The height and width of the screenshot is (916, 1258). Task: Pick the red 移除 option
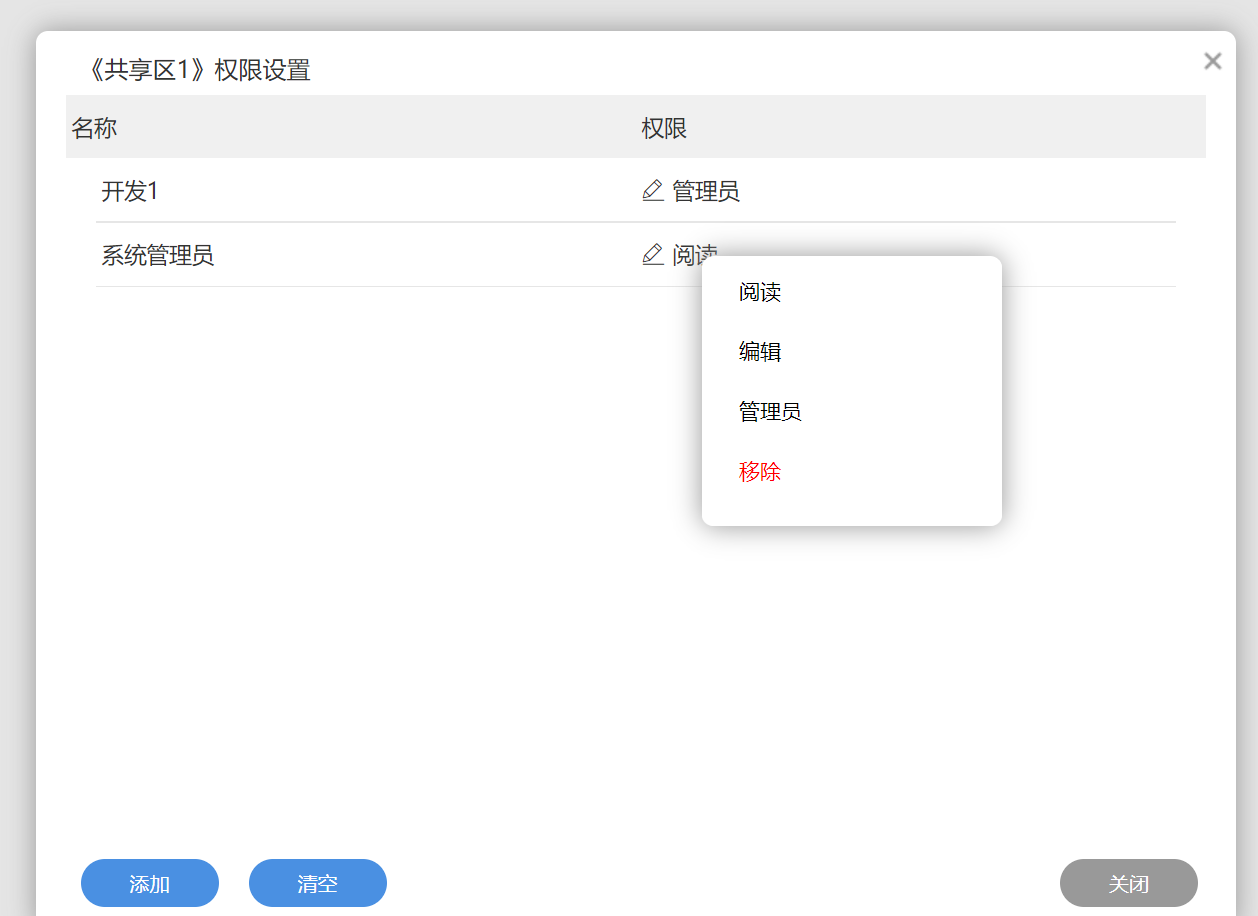(x=760, y=472)
